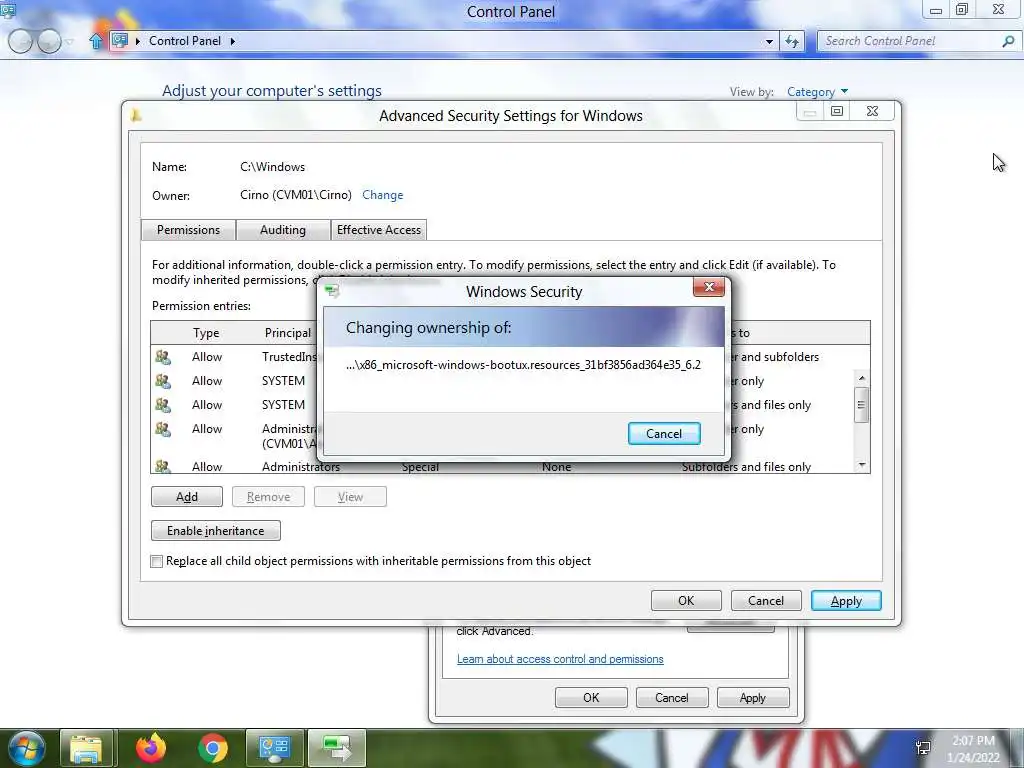1024x768 pixels.
Task: Select the bottom Administrators Special row
Action: click(x=503, y=466)
